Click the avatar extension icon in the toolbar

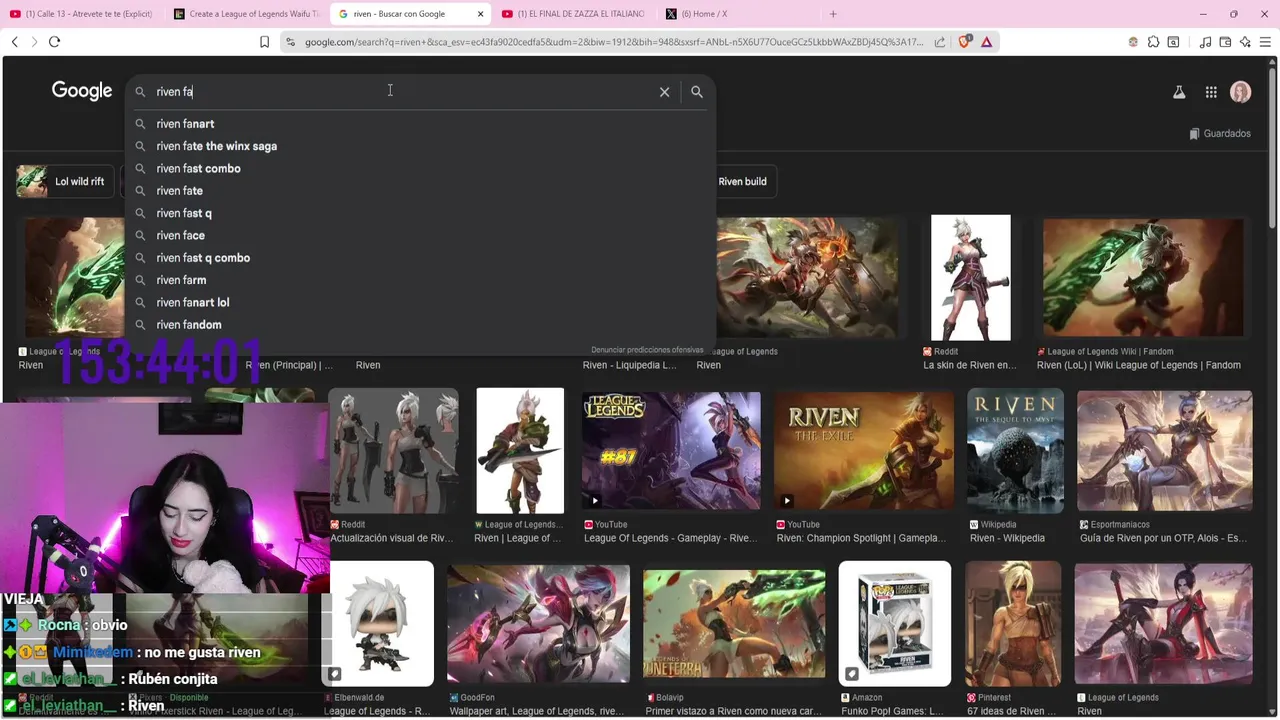point(1133,42)
